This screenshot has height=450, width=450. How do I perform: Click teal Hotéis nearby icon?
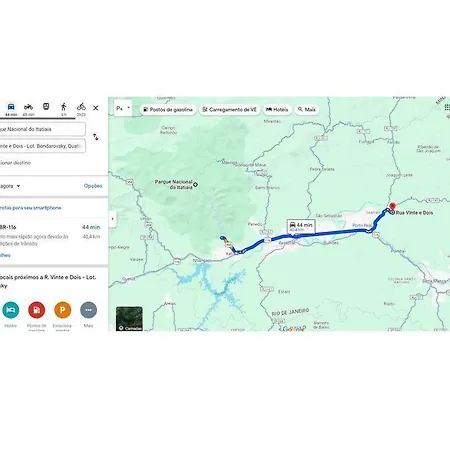tap(11, 310)
